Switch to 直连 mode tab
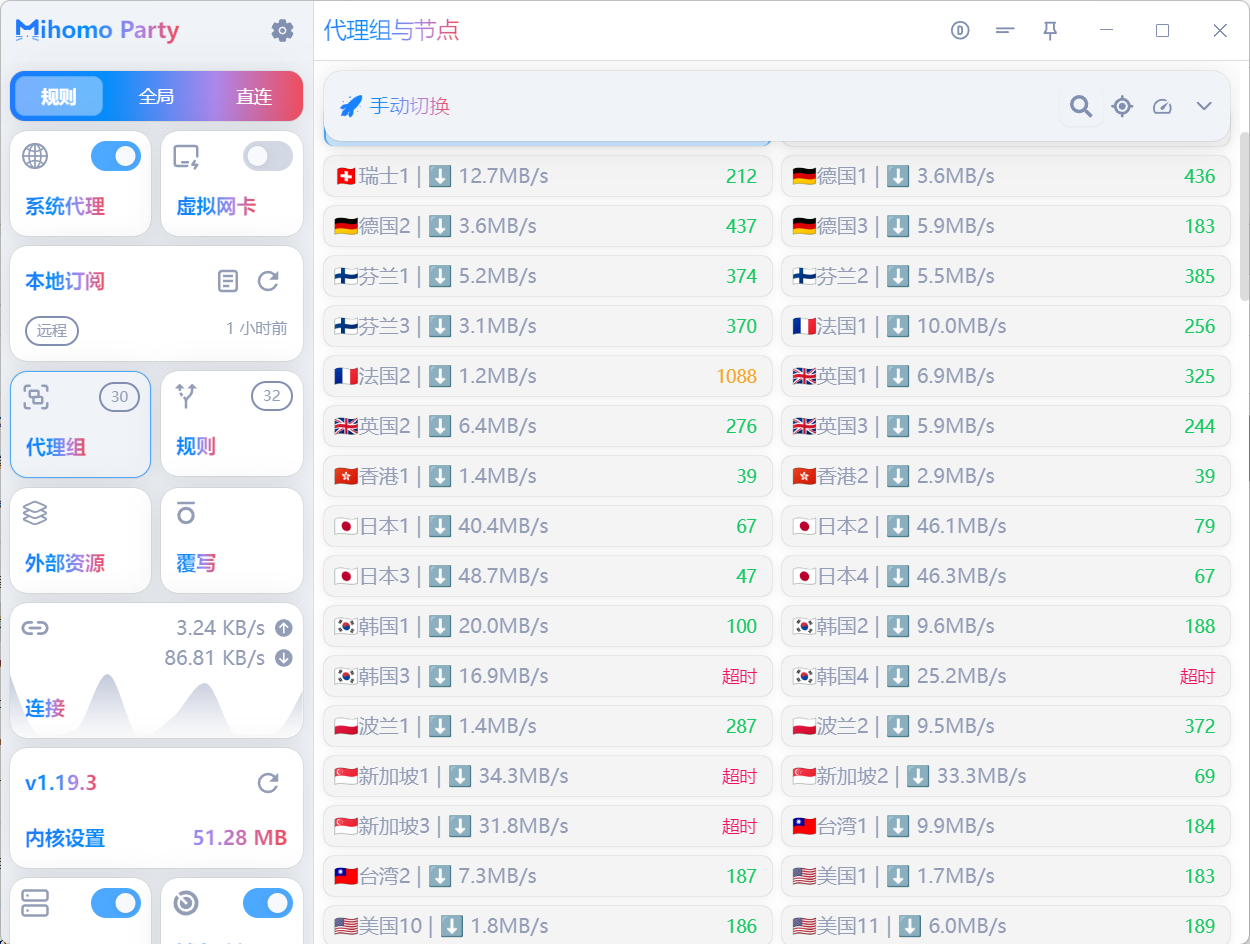The width and height of the screenshot is (1250, 944). tap(254, 97)
